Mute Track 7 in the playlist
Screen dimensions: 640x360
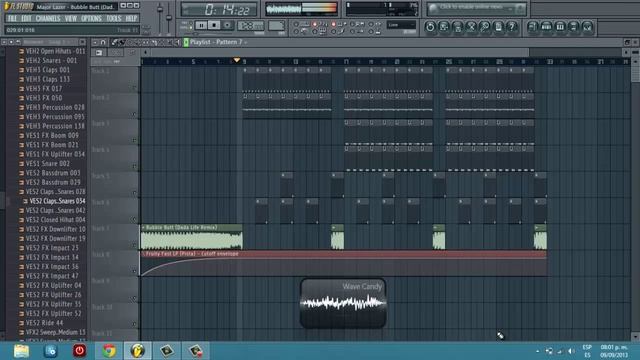pos(134,245)
